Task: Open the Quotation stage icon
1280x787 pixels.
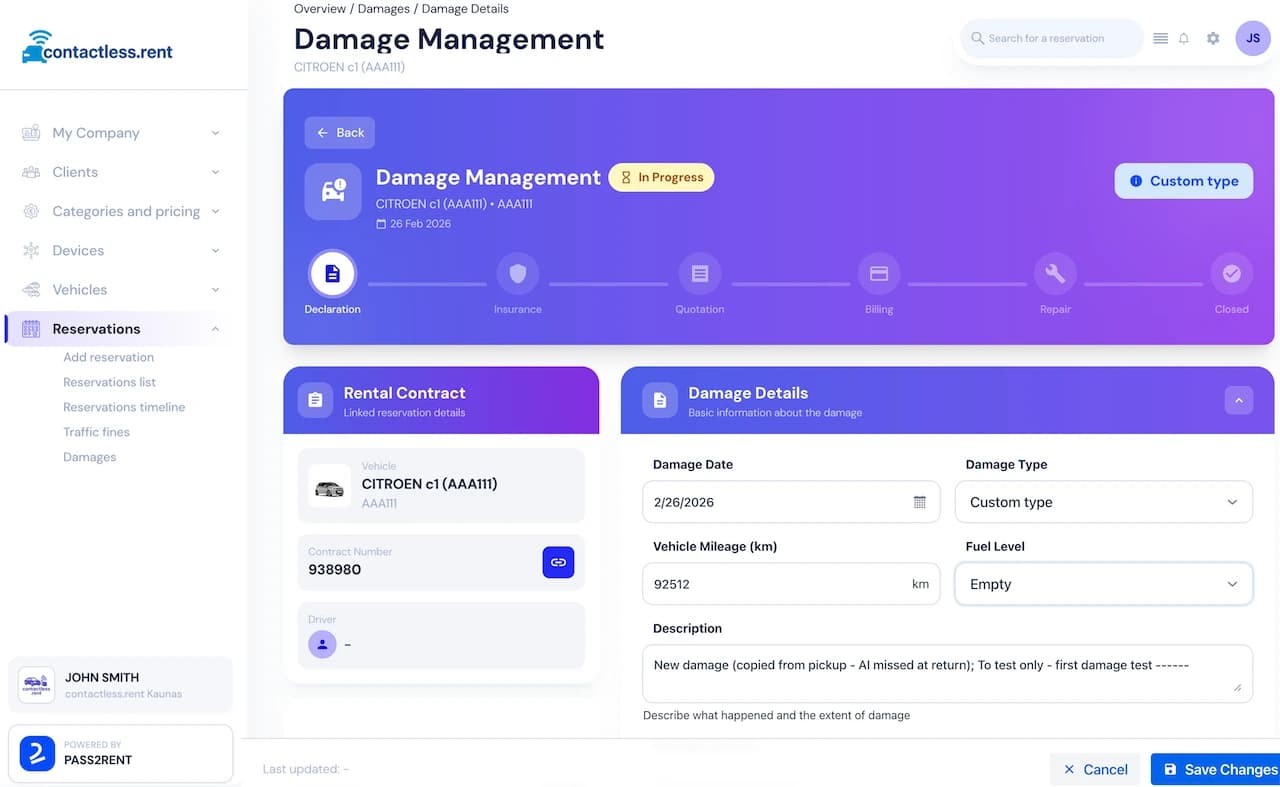Action: [699, 273]
